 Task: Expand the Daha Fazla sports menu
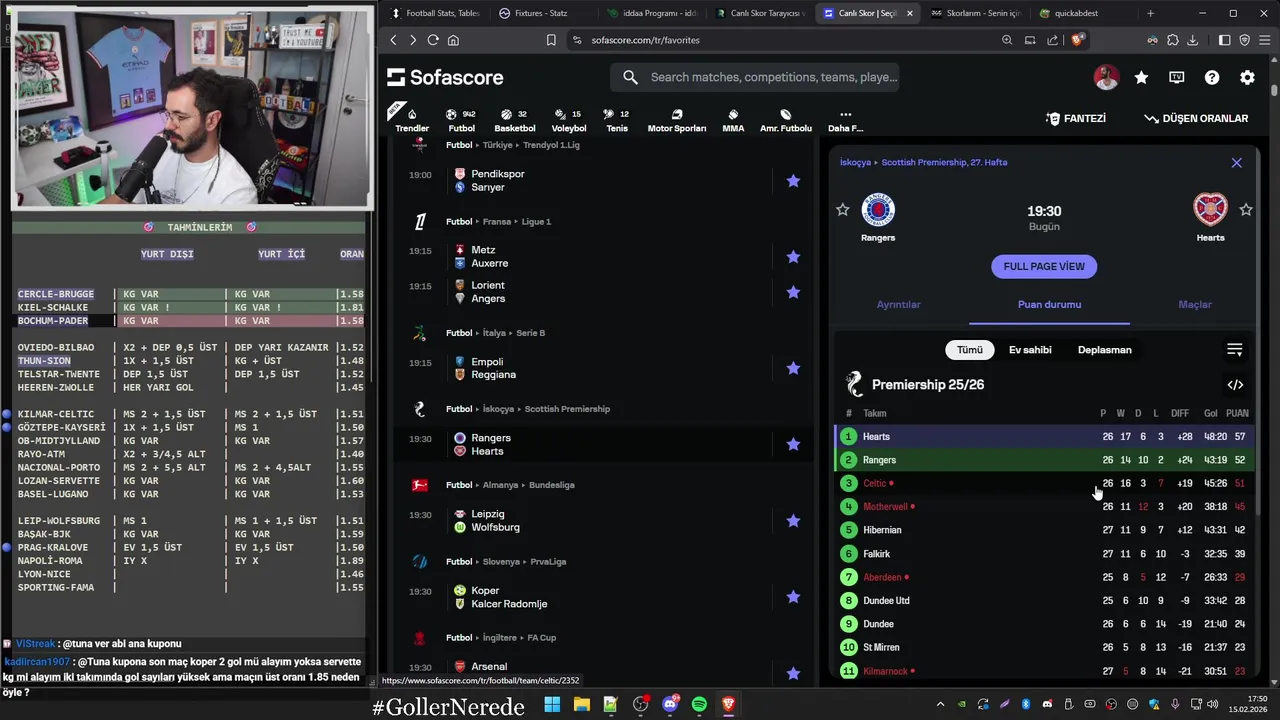pyautogui.click(x=845, y=120)
